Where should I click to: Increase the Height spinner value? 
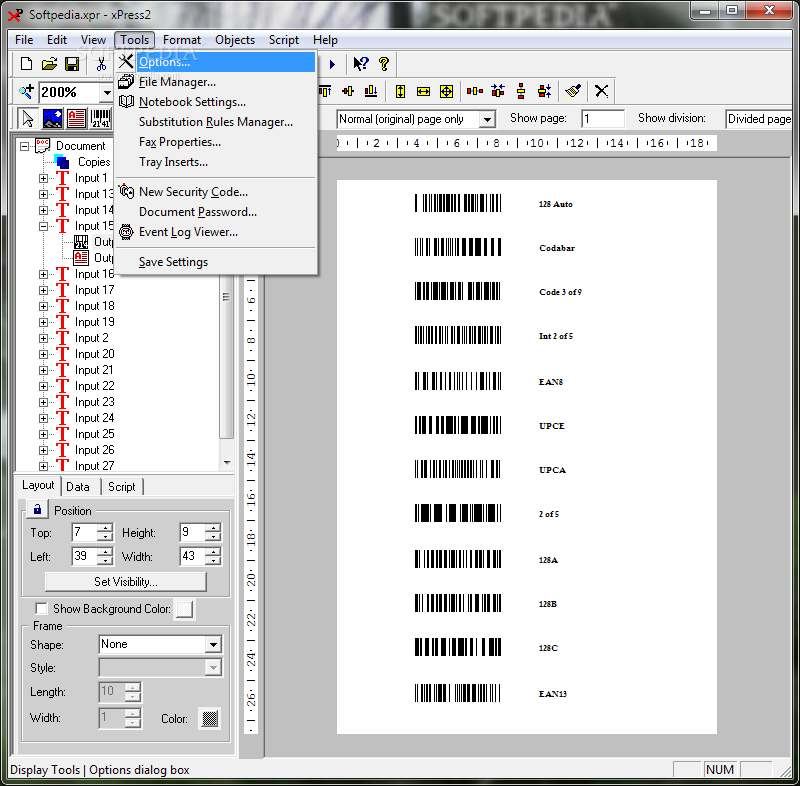coord(213,528)
